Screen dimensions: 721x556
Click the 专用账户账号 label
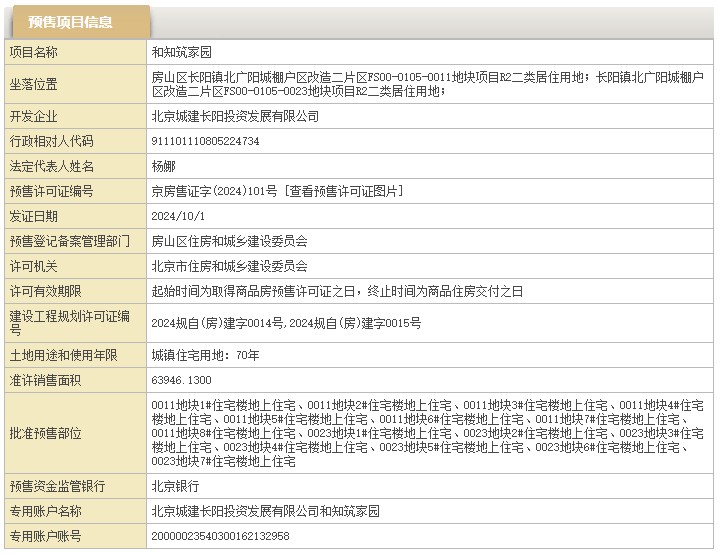click(46, 536)
